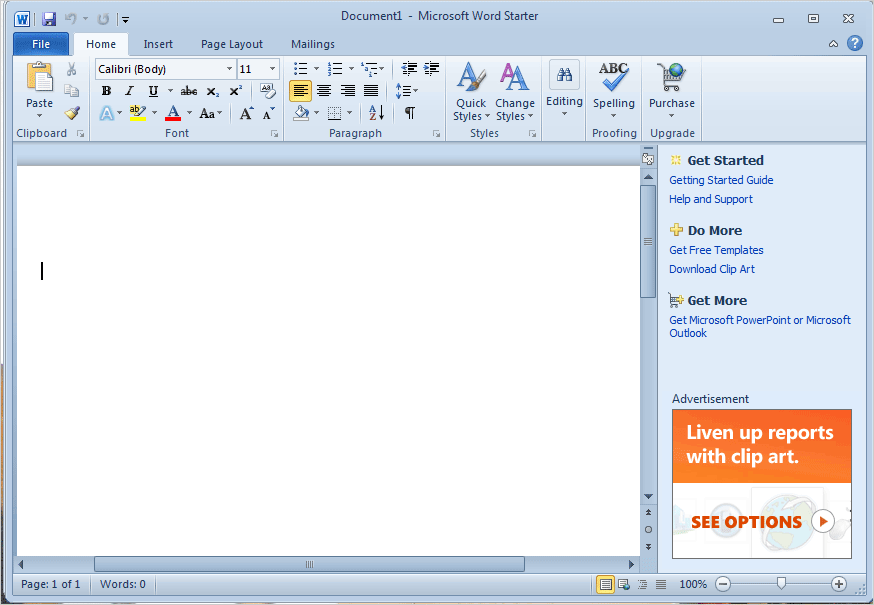Open the Getting Started Guide link
This screenshot has width=874, height=605.
[x=721, y=180]
